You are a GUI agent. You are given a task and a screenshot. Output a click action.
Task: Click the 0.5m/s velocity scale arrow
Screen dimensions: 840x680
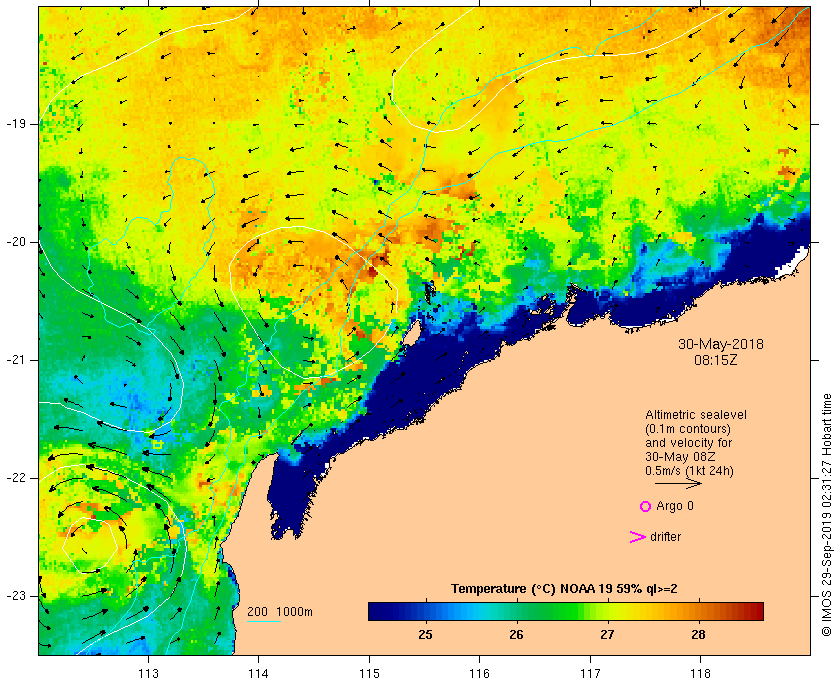tap(678, 484)
